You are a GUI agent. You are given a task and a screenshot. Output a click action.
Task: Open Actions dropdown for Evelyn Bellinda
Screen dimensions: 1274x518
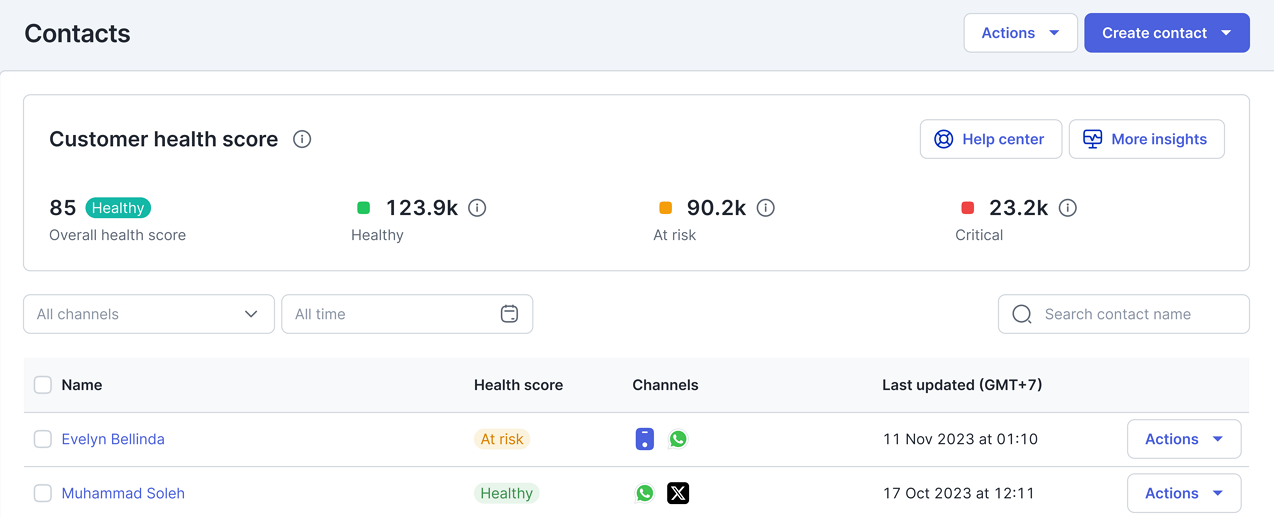pos(1184,439)
